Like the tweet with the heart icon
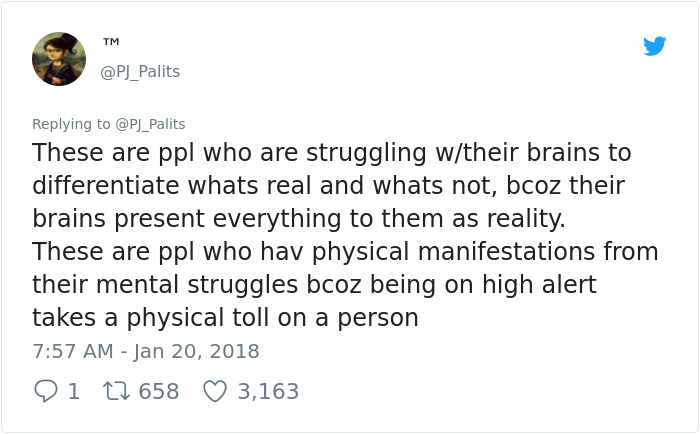The image size is (700, 434). click(x=215, y=391)
